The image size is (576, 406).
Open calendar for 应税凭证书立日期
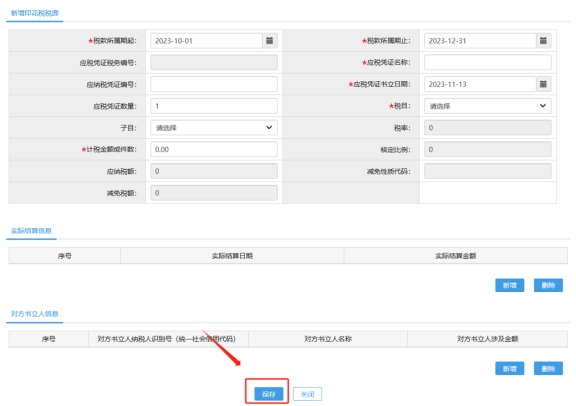point(543,84)
